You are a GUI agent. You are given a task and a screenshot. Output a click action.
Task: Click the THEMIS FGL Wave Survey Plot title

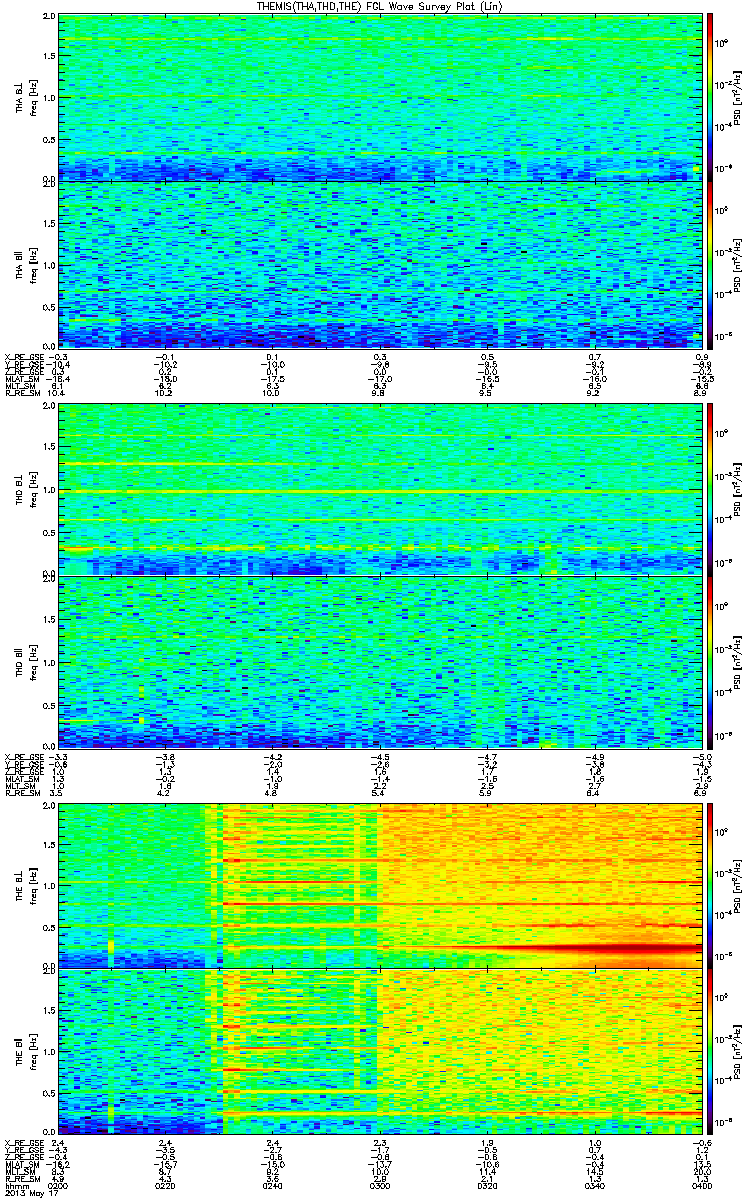376,6
